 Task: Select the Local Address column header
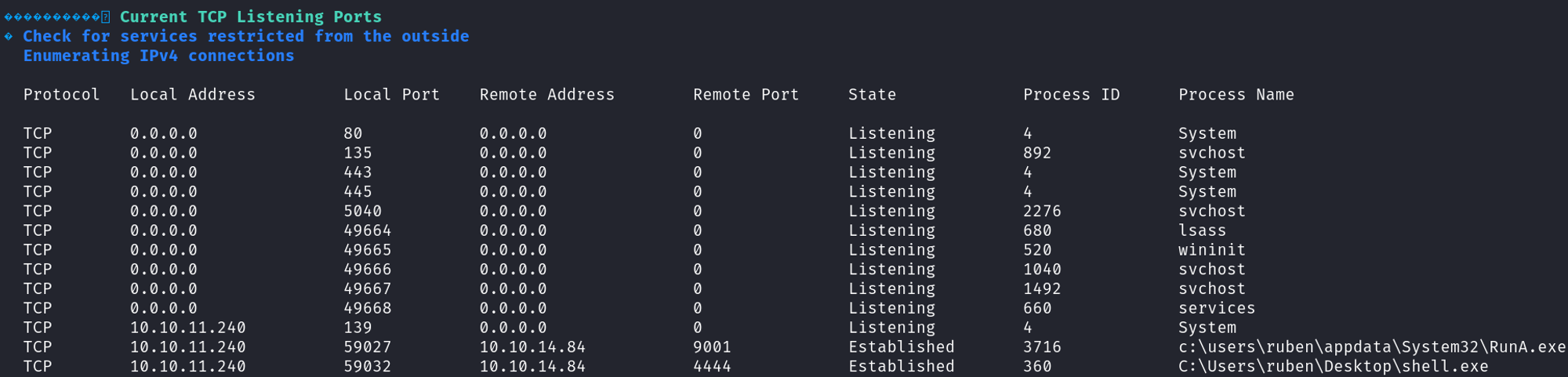coord(192,95)
